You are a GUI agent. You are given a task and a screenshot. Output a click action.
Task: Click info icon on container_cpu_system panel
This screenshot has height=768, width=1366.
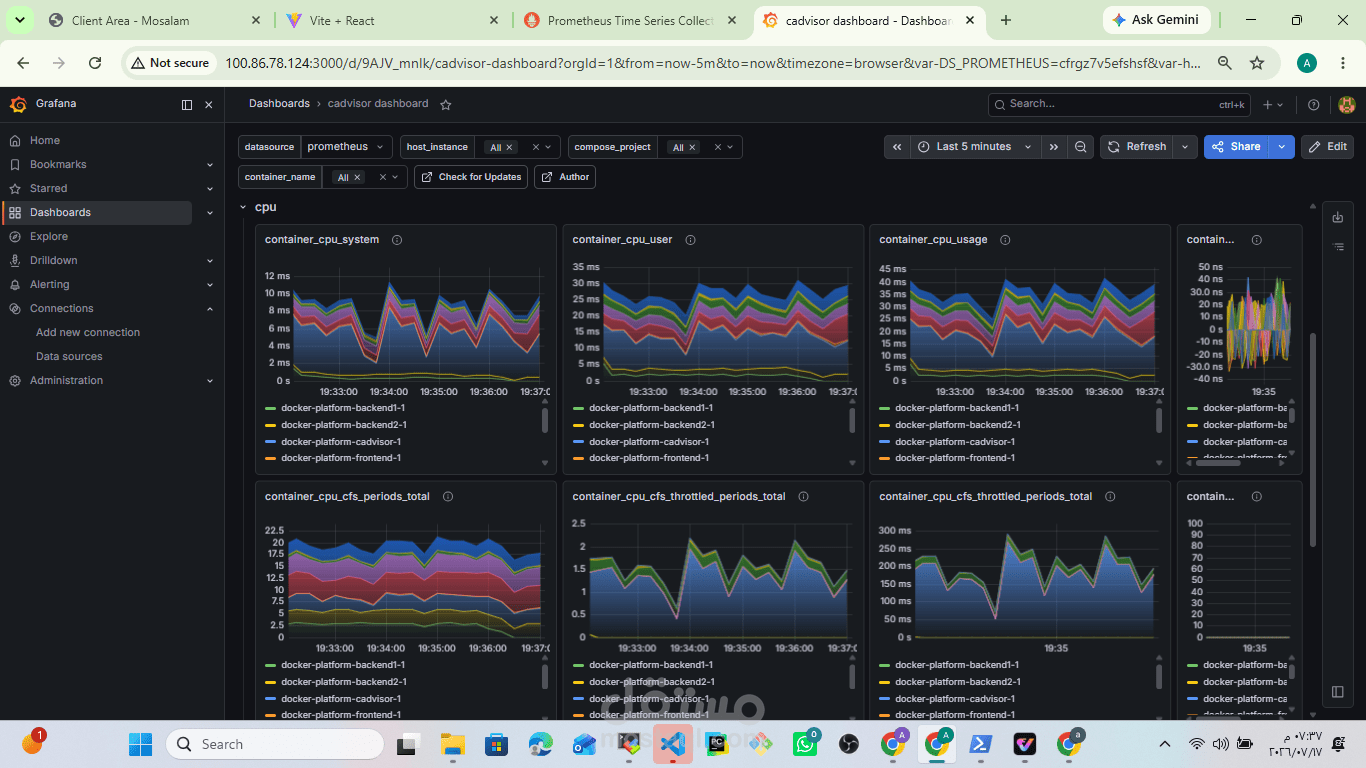[x=397, y=240]
